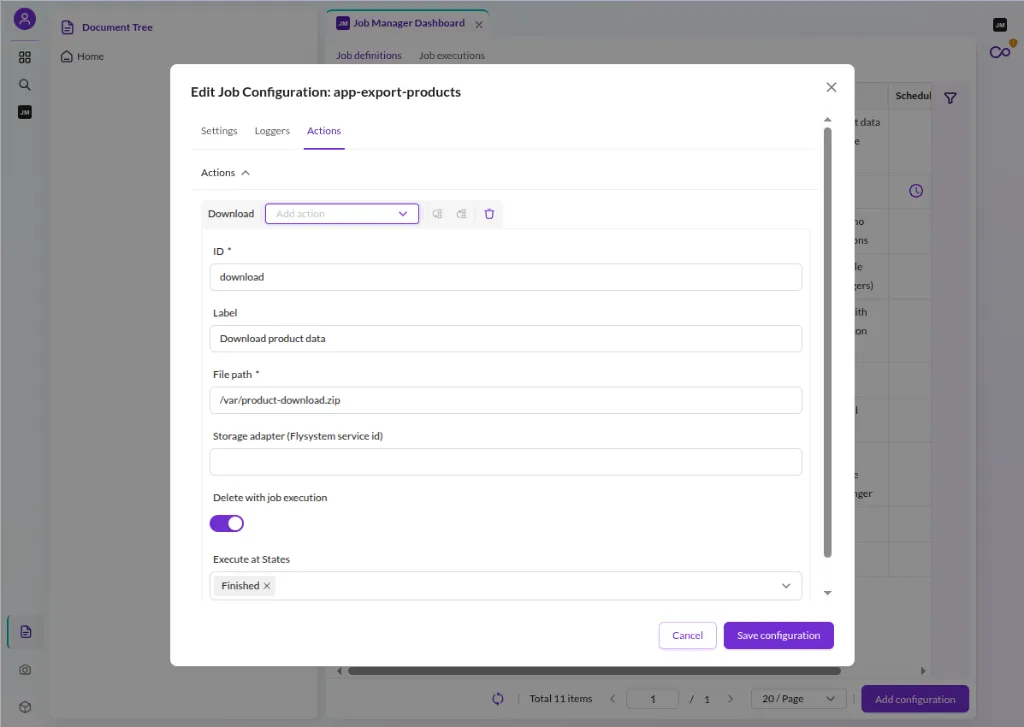1024x727 pixels.
Task: Open the Add action dropdown
Action: click(342, 214)
